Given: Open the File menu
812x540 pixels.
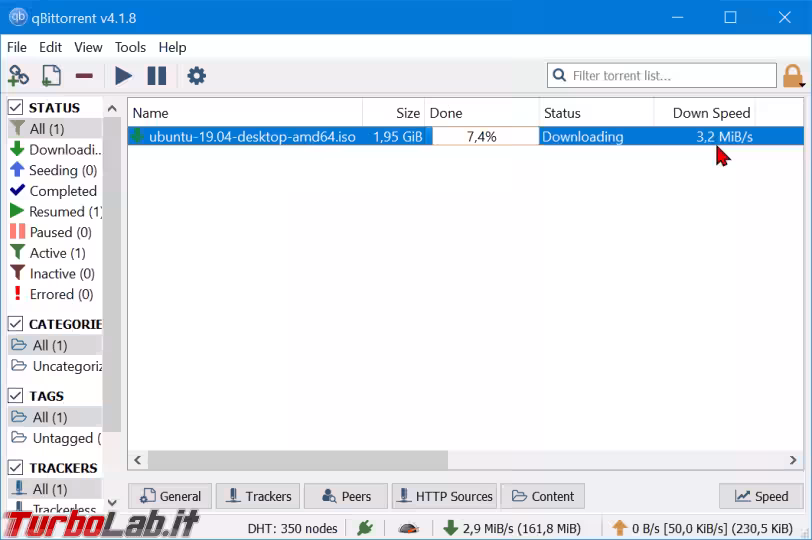Looking at the screenshot, I should pos(17,47).
